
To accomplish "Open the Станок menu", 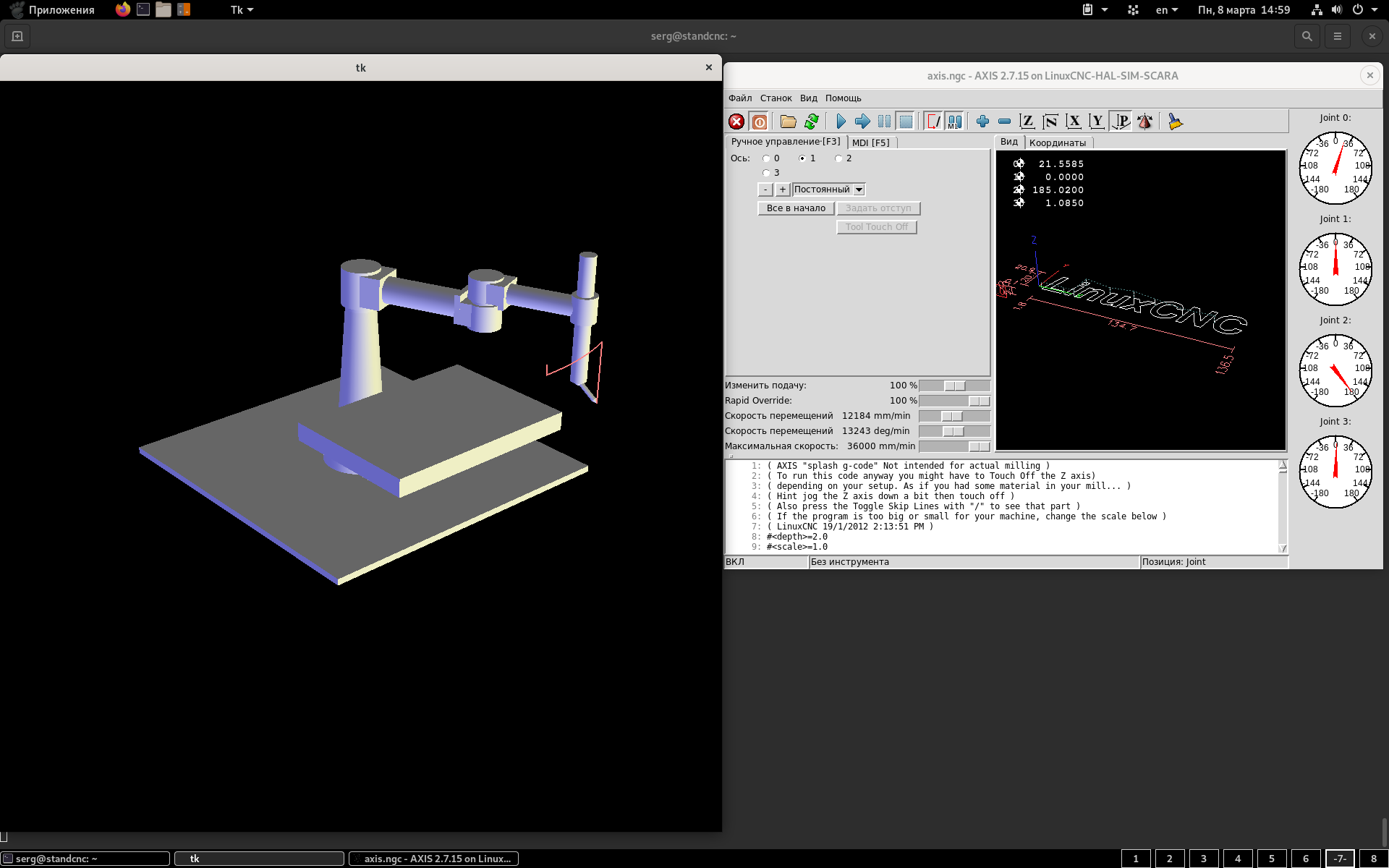I will [x=776, y=98].
